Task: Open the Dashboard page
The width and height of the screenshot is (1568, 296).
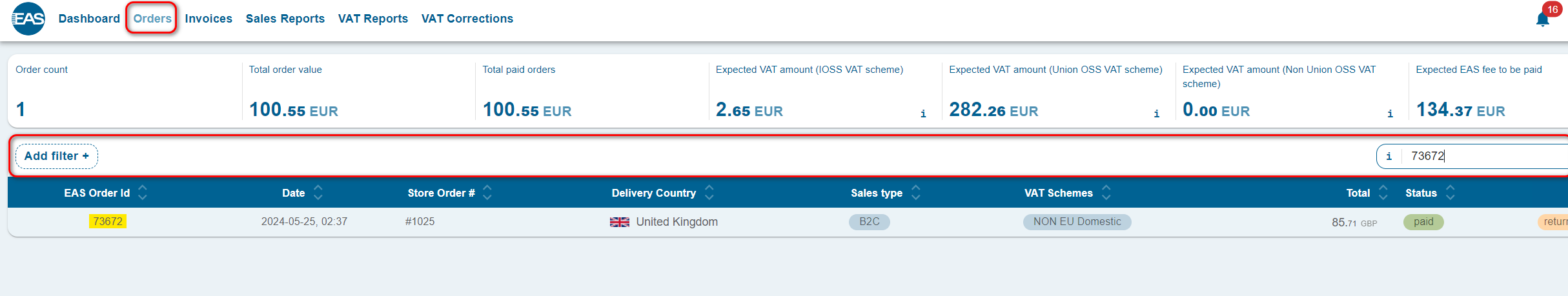Action: pos(89,19)
